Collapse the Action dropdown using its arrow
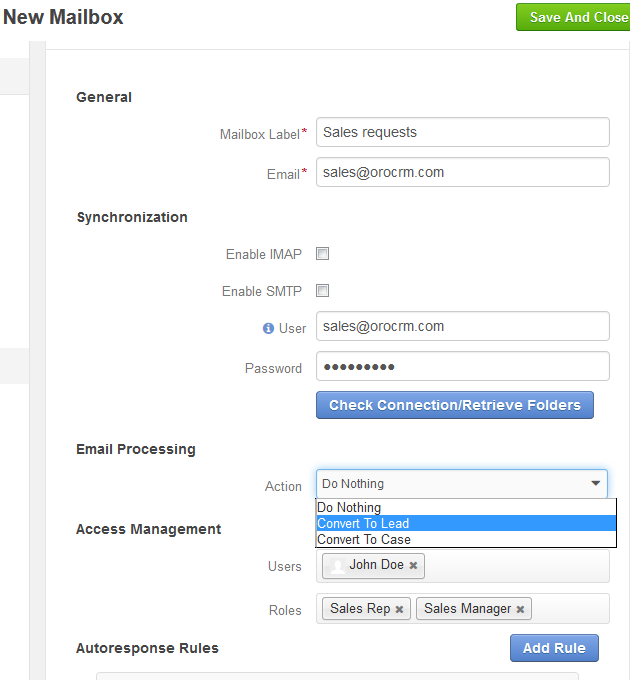Viewport: 630px width, 680px height. point(596,483)
